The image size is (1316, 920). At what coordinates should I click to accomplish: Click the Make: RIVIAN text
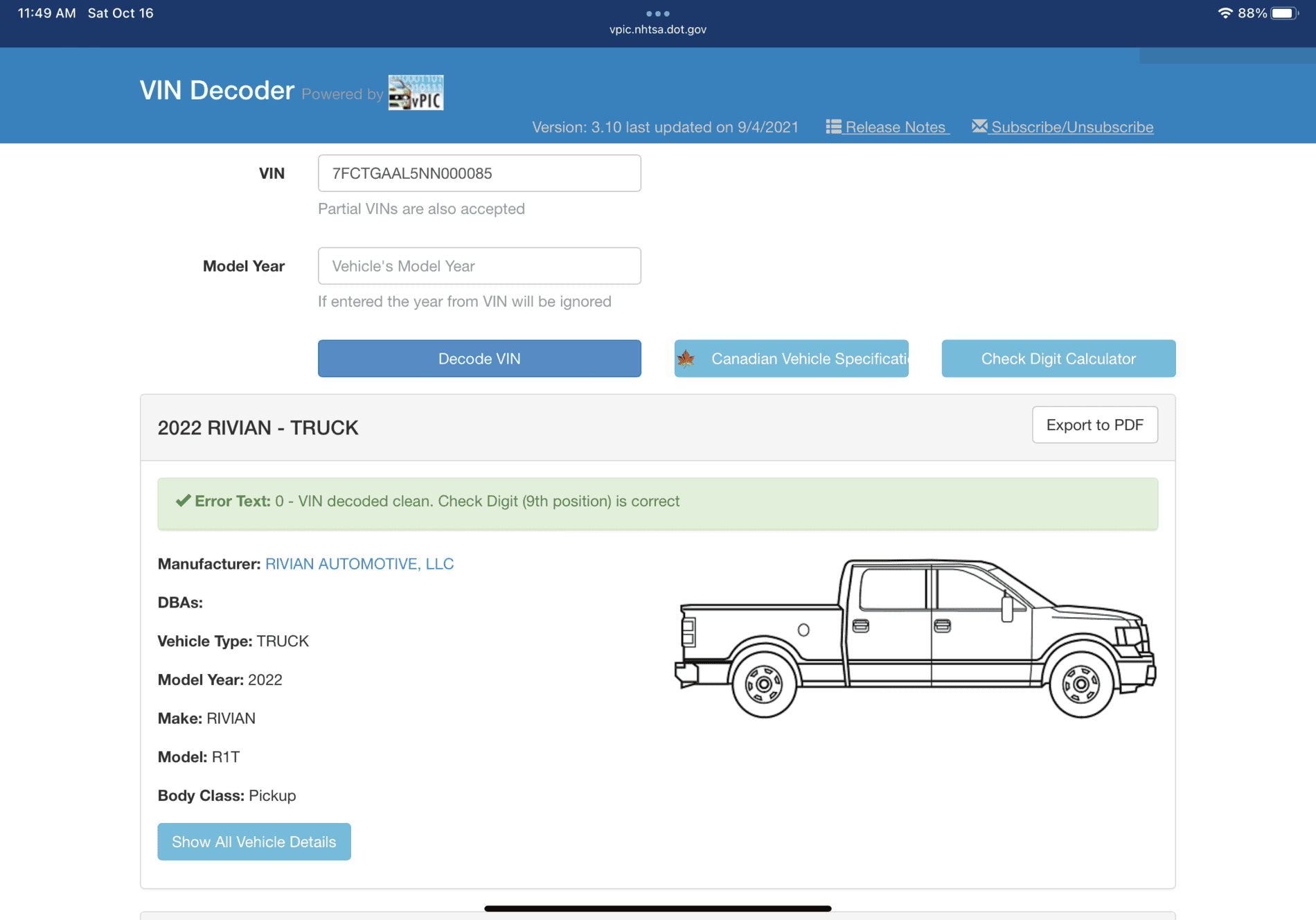207,718
